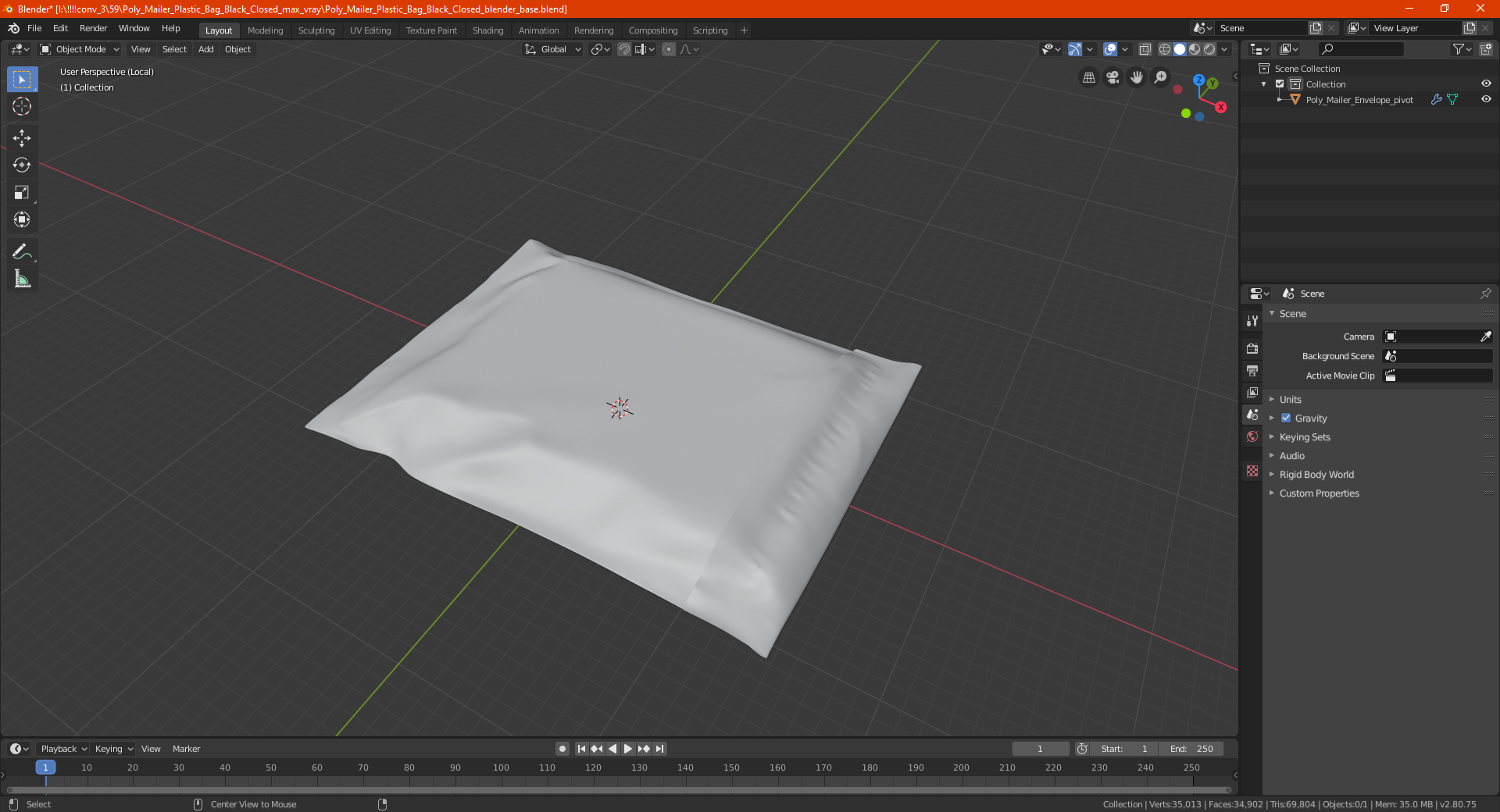1500x812 pixels.
Task: Open the Keying dropdown
Action: point(114,749)
